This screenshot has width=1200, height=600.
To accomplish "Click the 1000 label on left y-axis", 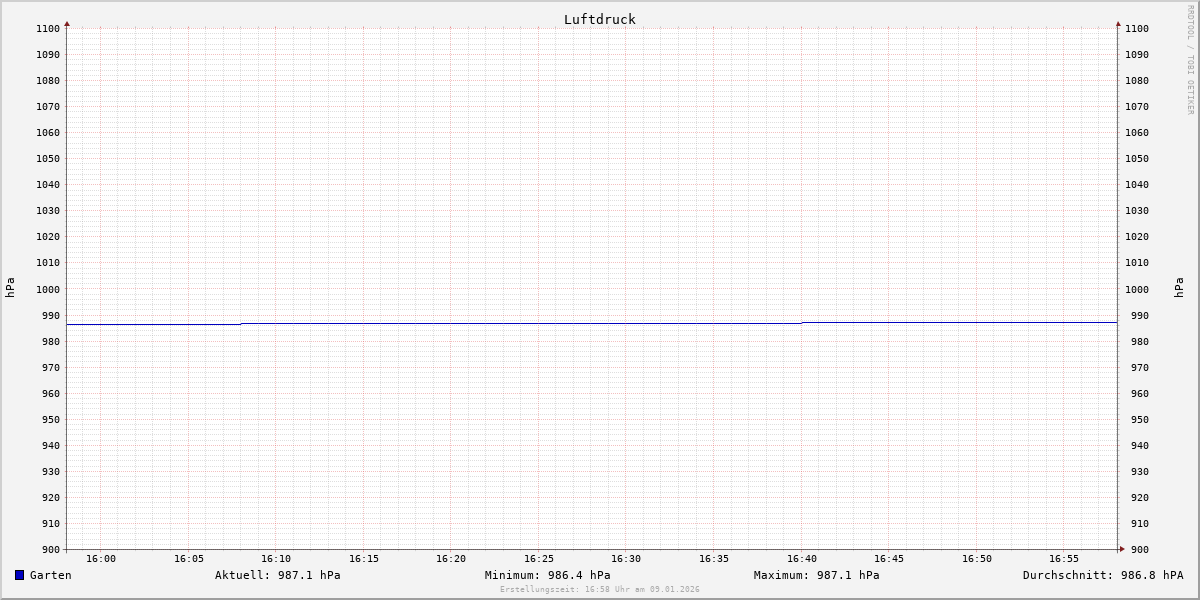I will coord(47,289).
